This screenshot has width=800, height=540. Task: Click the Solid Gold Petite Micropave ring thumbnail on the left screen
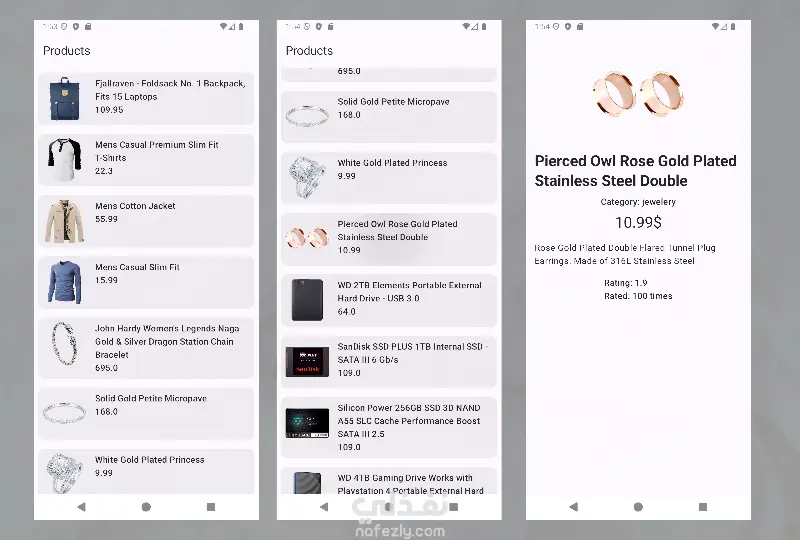tap(65, 413)
